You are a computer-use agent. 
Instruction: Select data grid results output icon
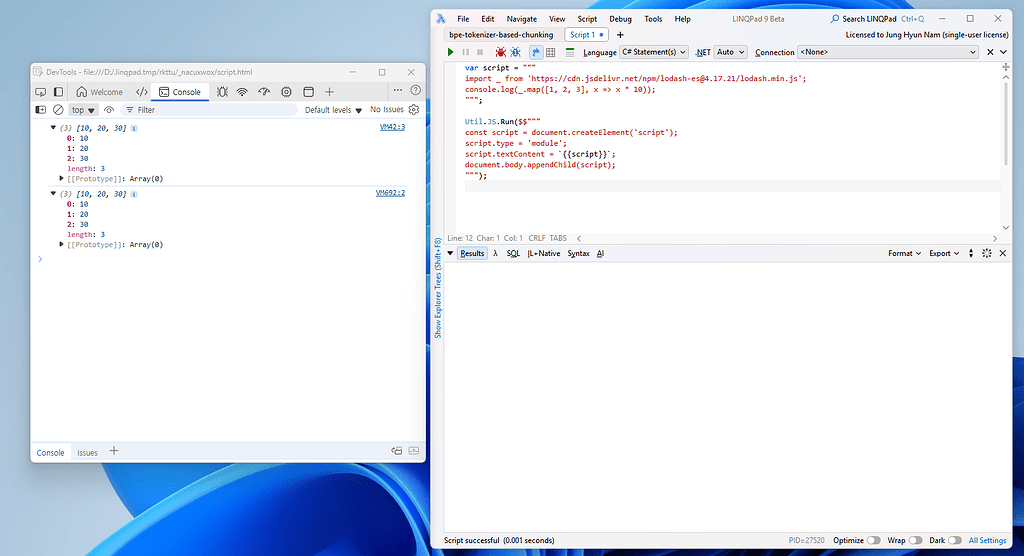click(551, 52)
